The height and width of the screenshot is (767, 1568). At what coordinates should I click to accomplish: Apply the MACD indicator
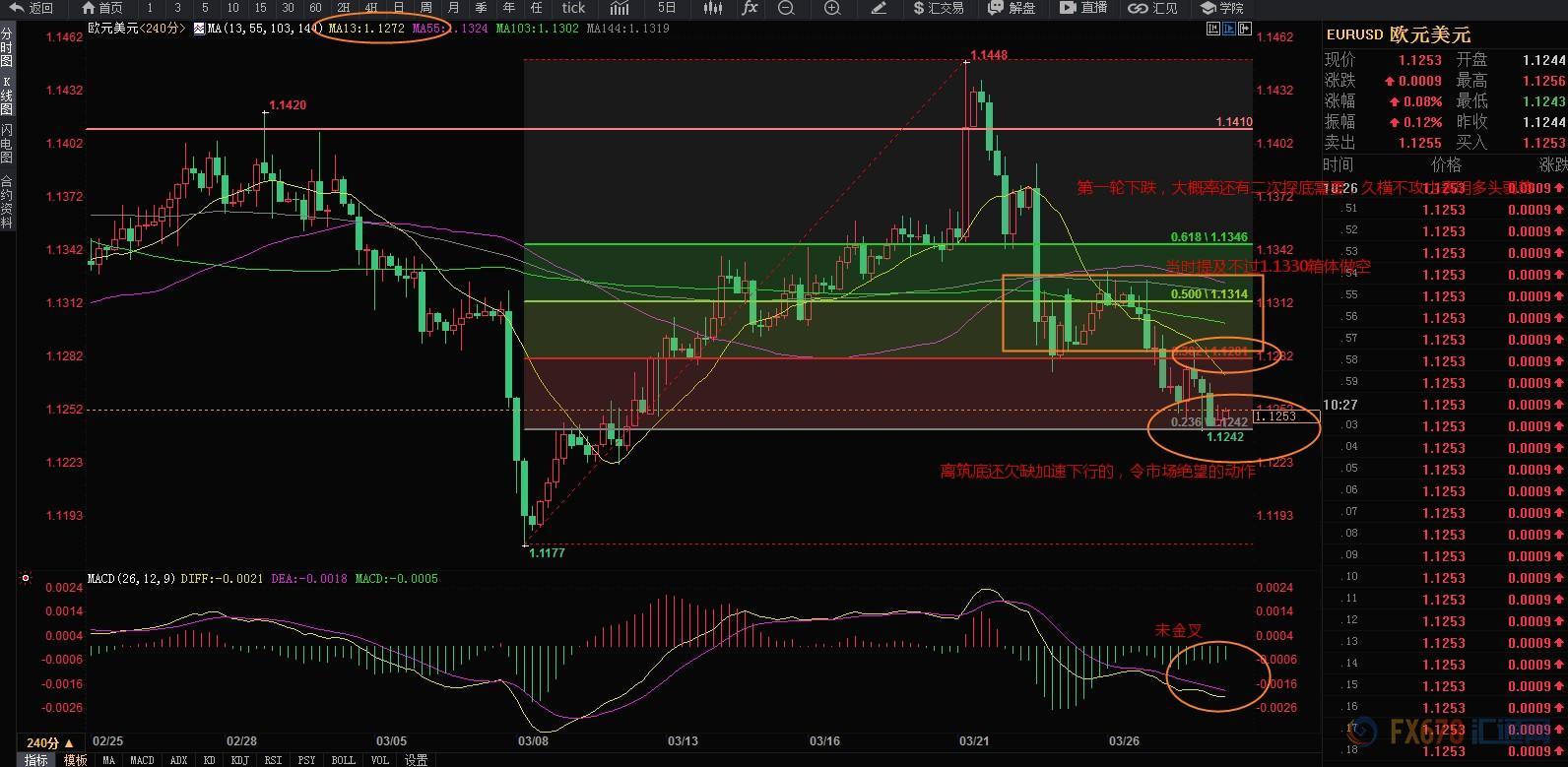point(142,760)
